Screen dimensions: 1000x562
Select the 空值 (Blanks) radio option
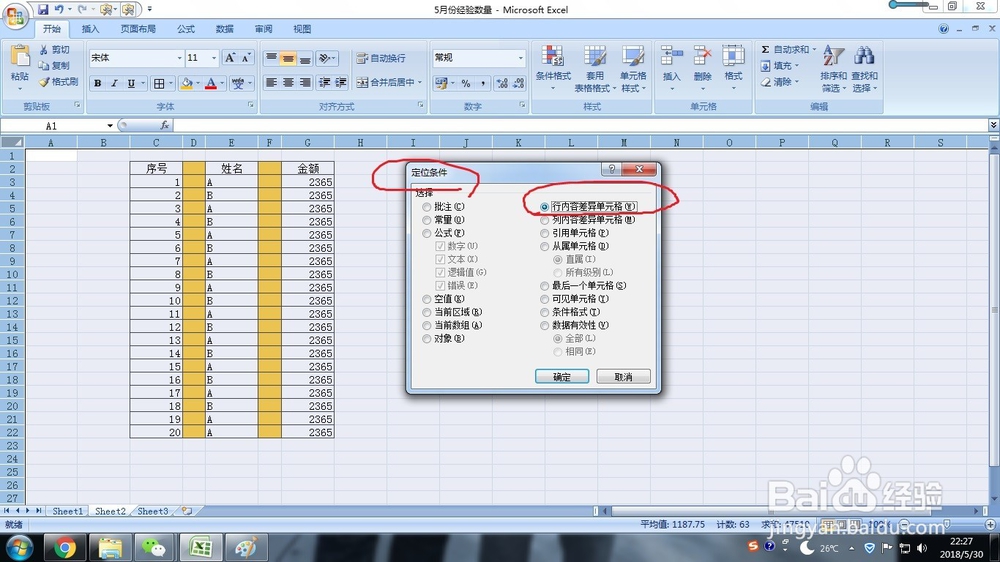click(x=427, y=299)
